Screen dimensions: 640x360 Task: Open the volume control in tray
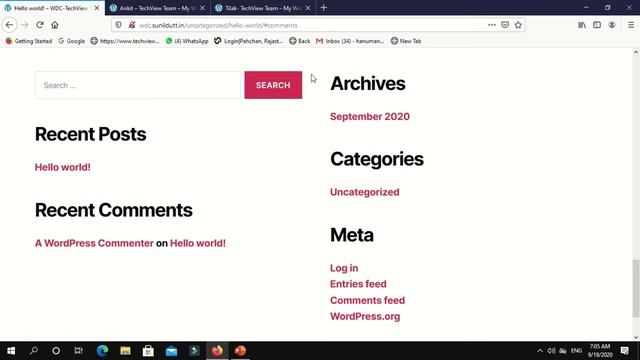pyautogui.click(x=551, y=351)
